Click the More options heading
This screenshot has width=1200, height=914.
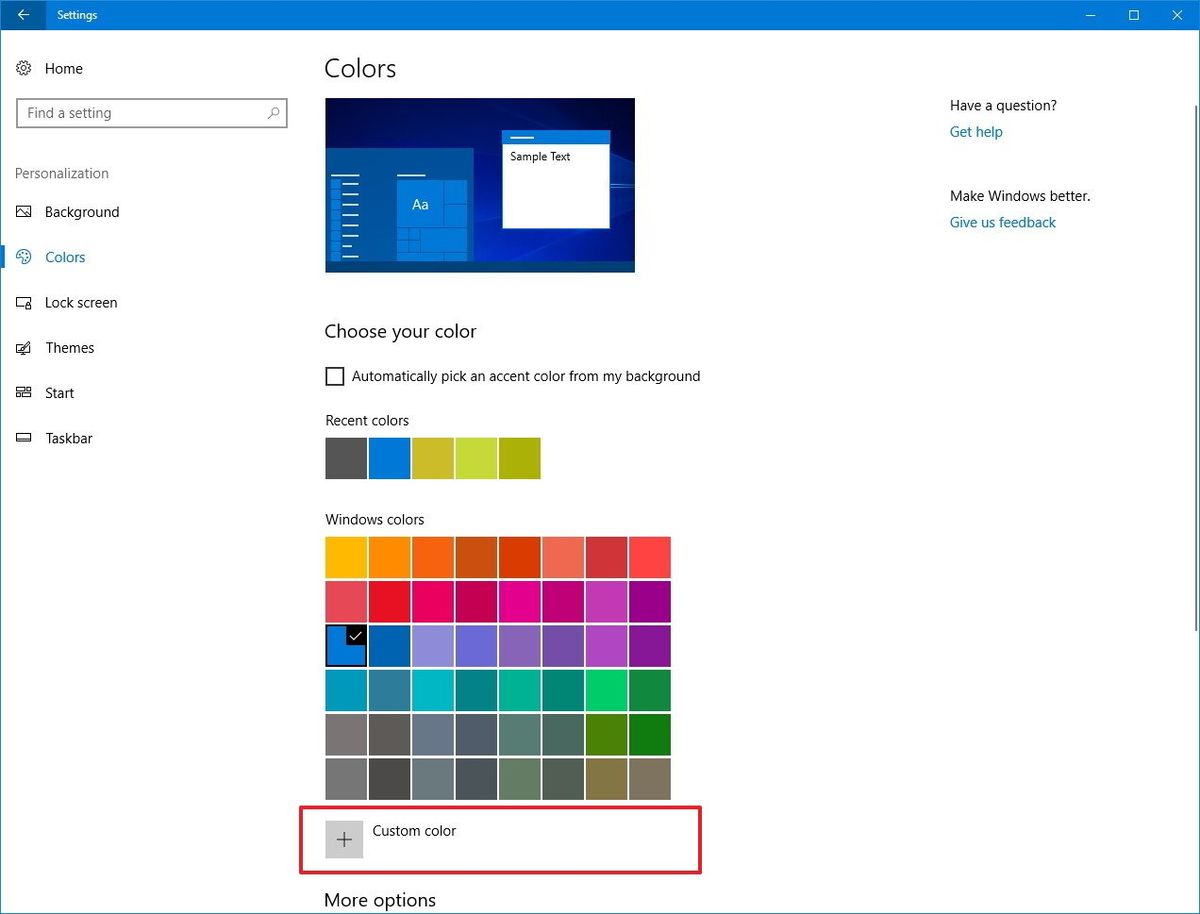coord(380,900)
